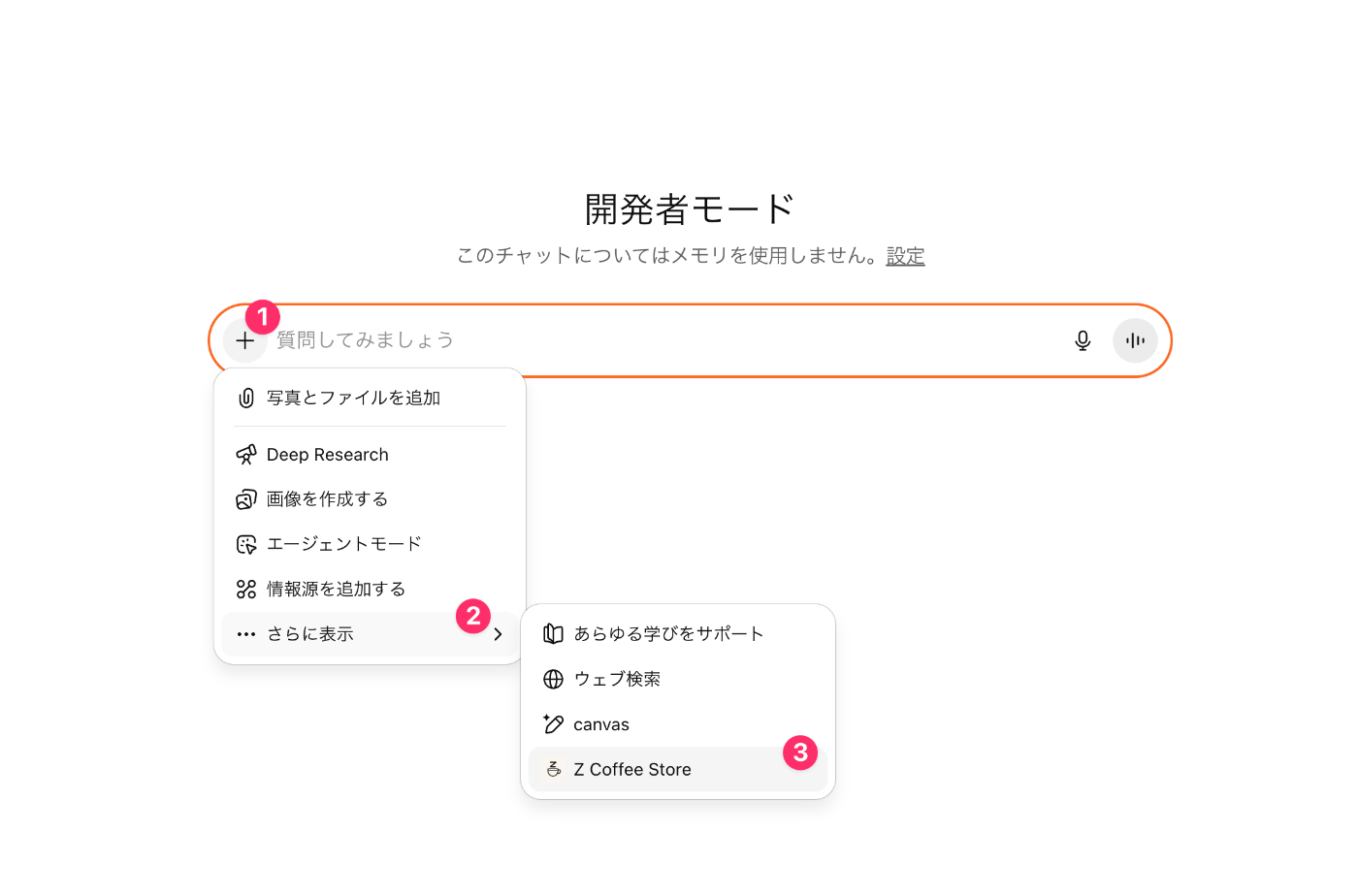Click the ellipsis icon before さらに表示

[245, 633]
